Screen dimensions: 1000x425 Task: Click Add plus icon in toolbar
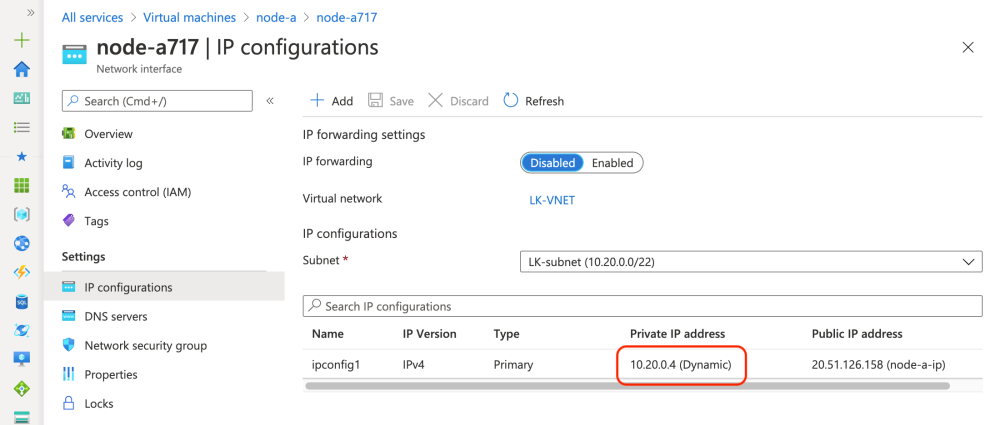317,100
